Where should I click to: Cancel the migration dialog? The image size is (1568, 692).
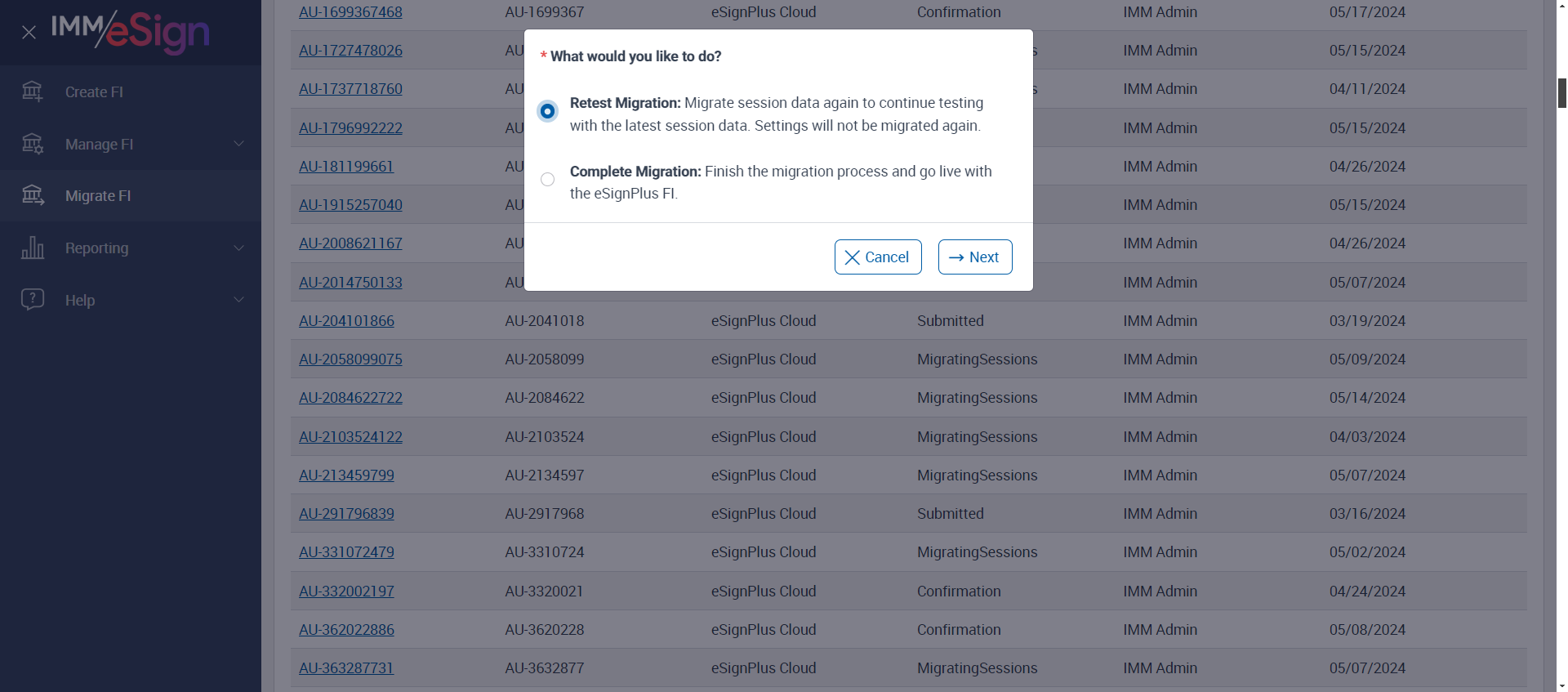point(877,257)
